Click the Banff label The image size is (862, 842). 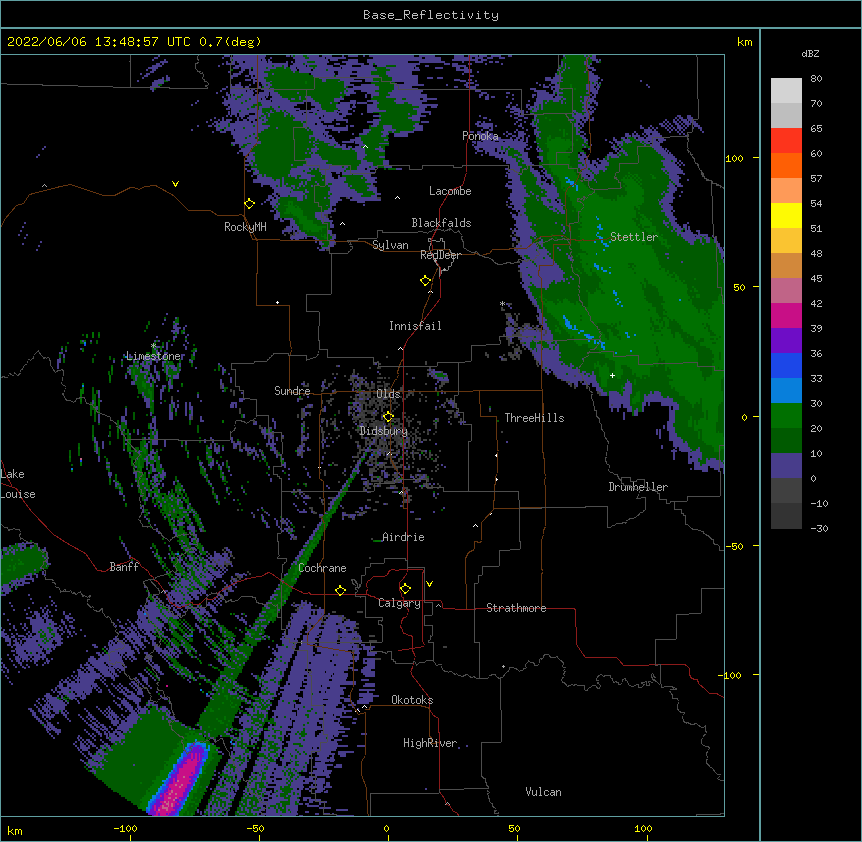click(x=124, y=567)
